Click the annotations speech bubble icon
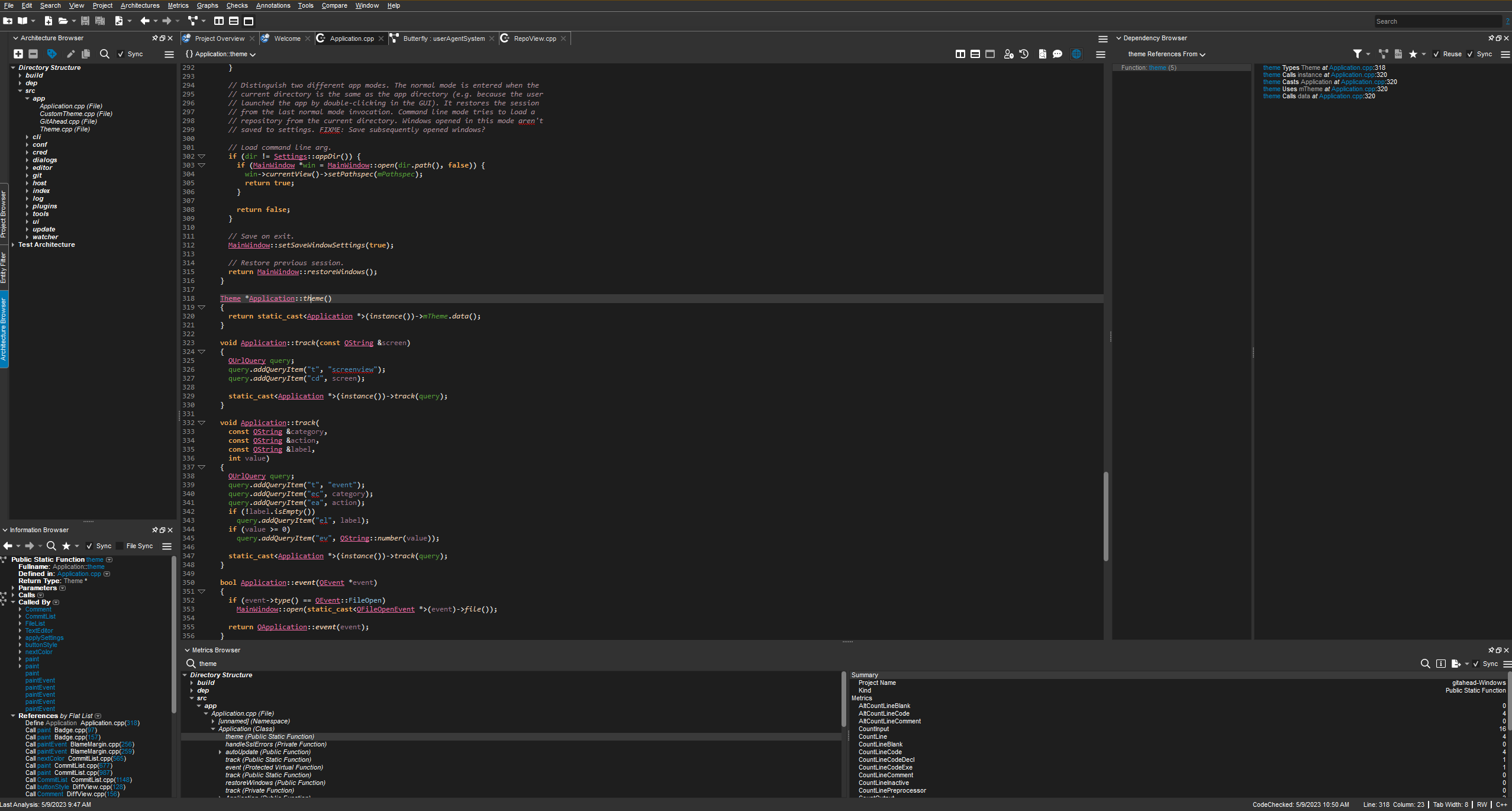The height and width of the screenshot is (811, 1512). pos(1058,54)
